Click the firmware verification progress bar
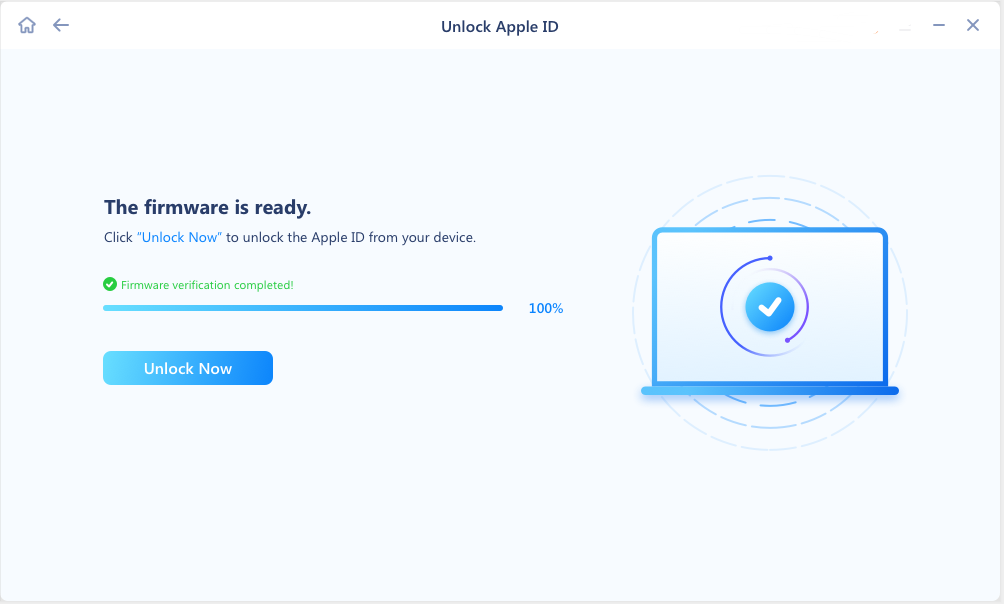 tap(303, 308)
